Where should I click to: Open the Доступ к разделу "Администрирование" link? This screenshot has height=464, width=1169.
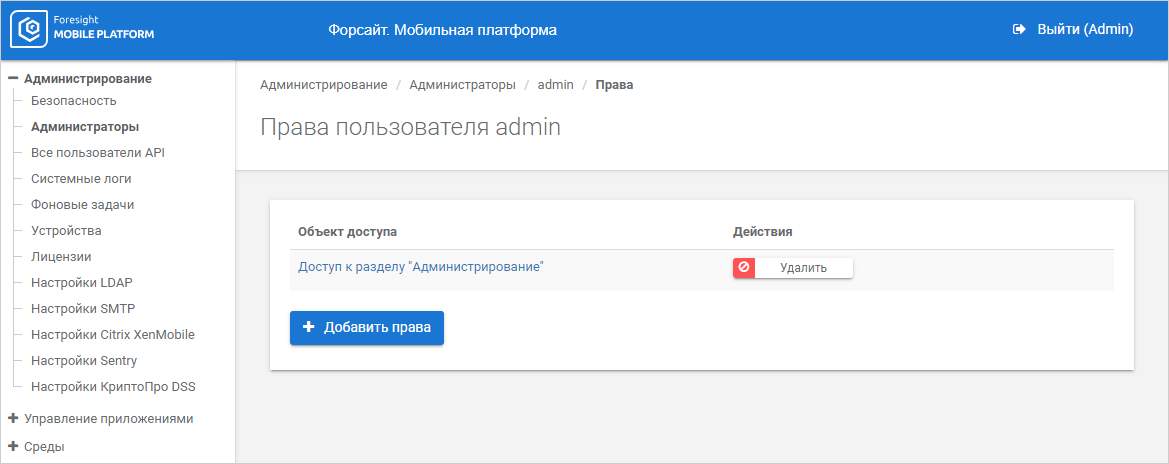click(x=420, y=267)
